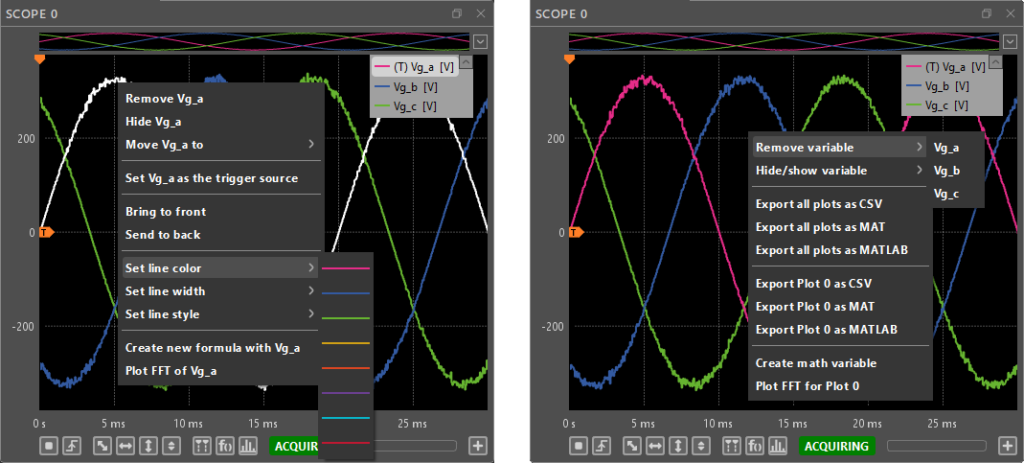Click up-down arrows icon in right scope
The width and height of the screenshot is (1024, 463).
click(701, 446)
